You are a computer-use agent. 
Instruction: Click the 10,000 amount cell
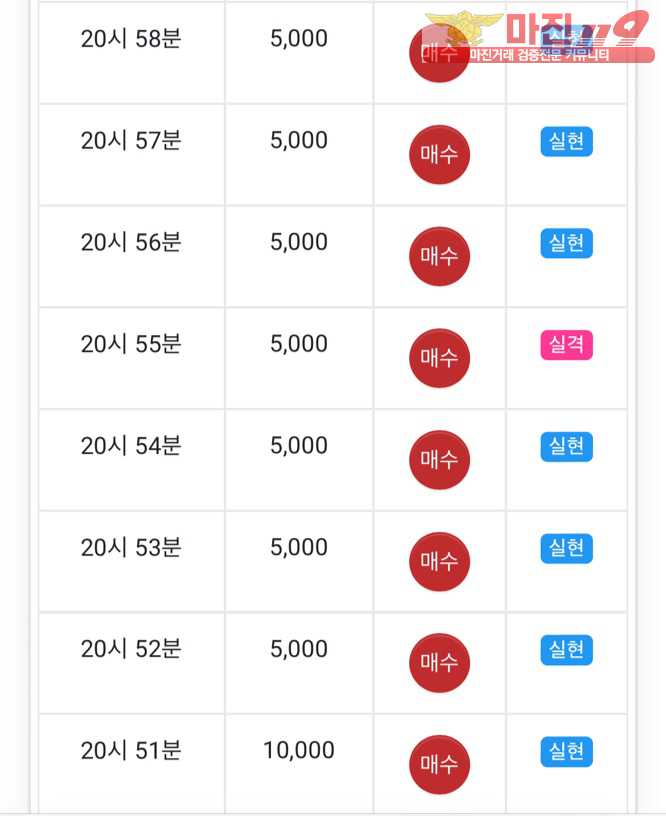coord(299,751)
